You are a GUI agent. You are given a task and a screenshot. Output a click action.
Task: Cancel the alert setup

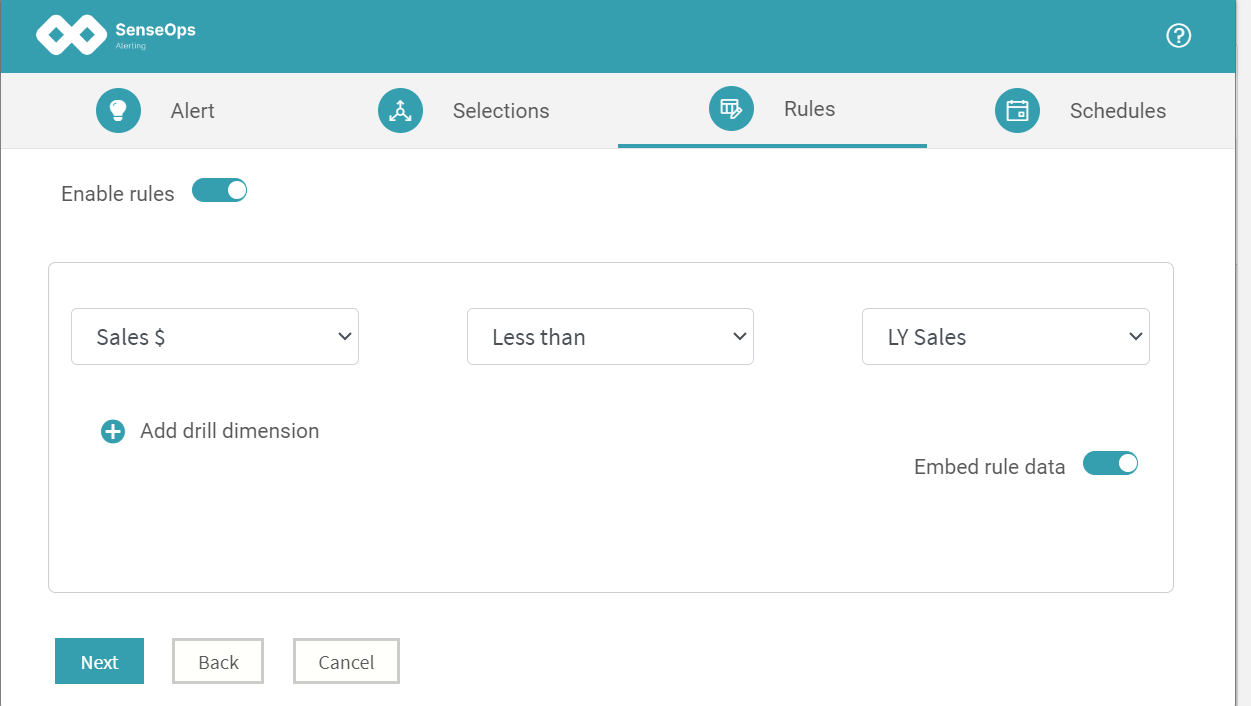[x=346, y=662]
